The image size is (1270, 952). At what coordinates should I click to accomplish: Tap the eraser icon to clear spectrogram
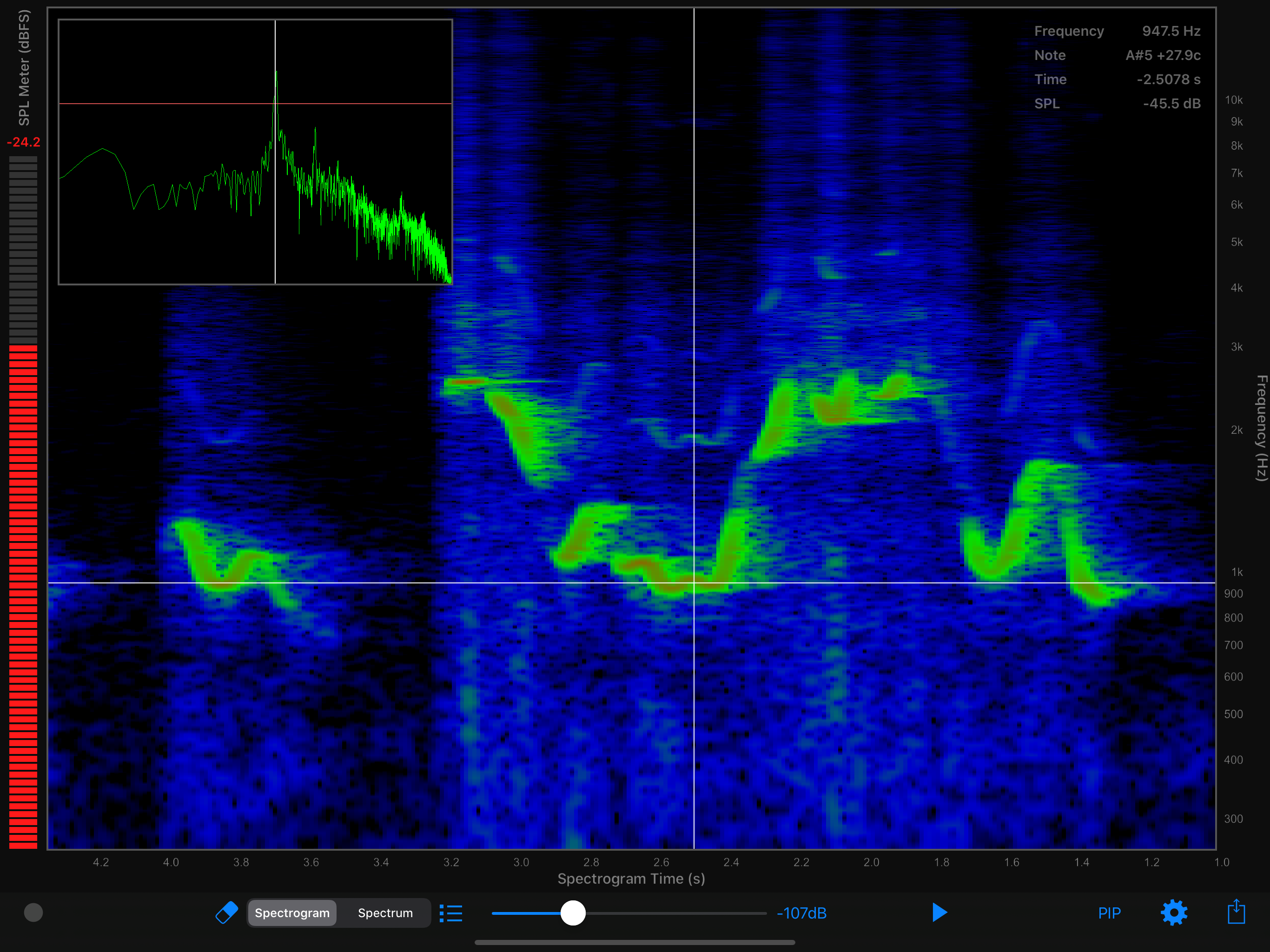point(226,912)
